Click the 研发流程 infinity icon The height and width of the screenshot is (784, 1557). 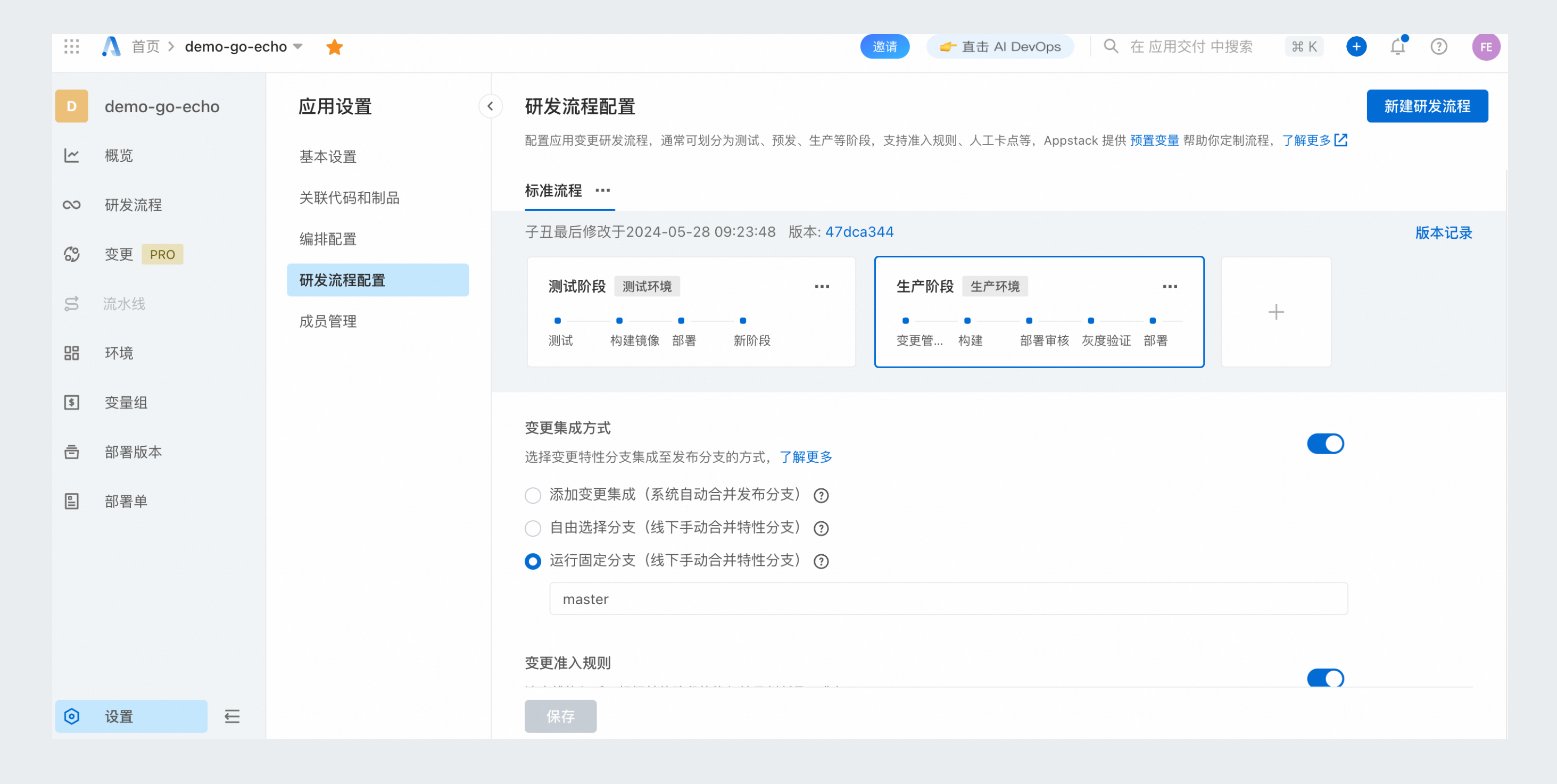(72, 205)
